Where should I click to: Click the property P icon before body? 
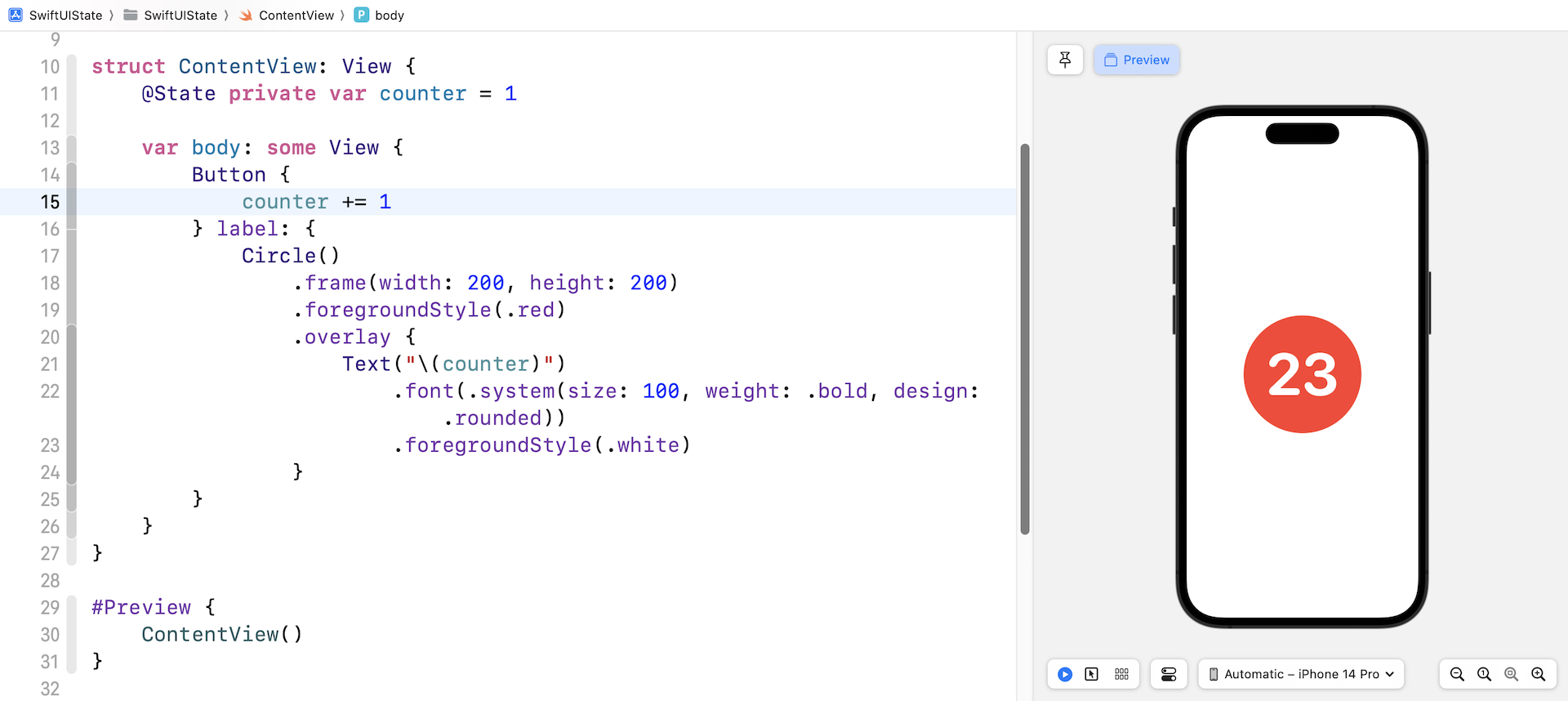pos(361,15)
